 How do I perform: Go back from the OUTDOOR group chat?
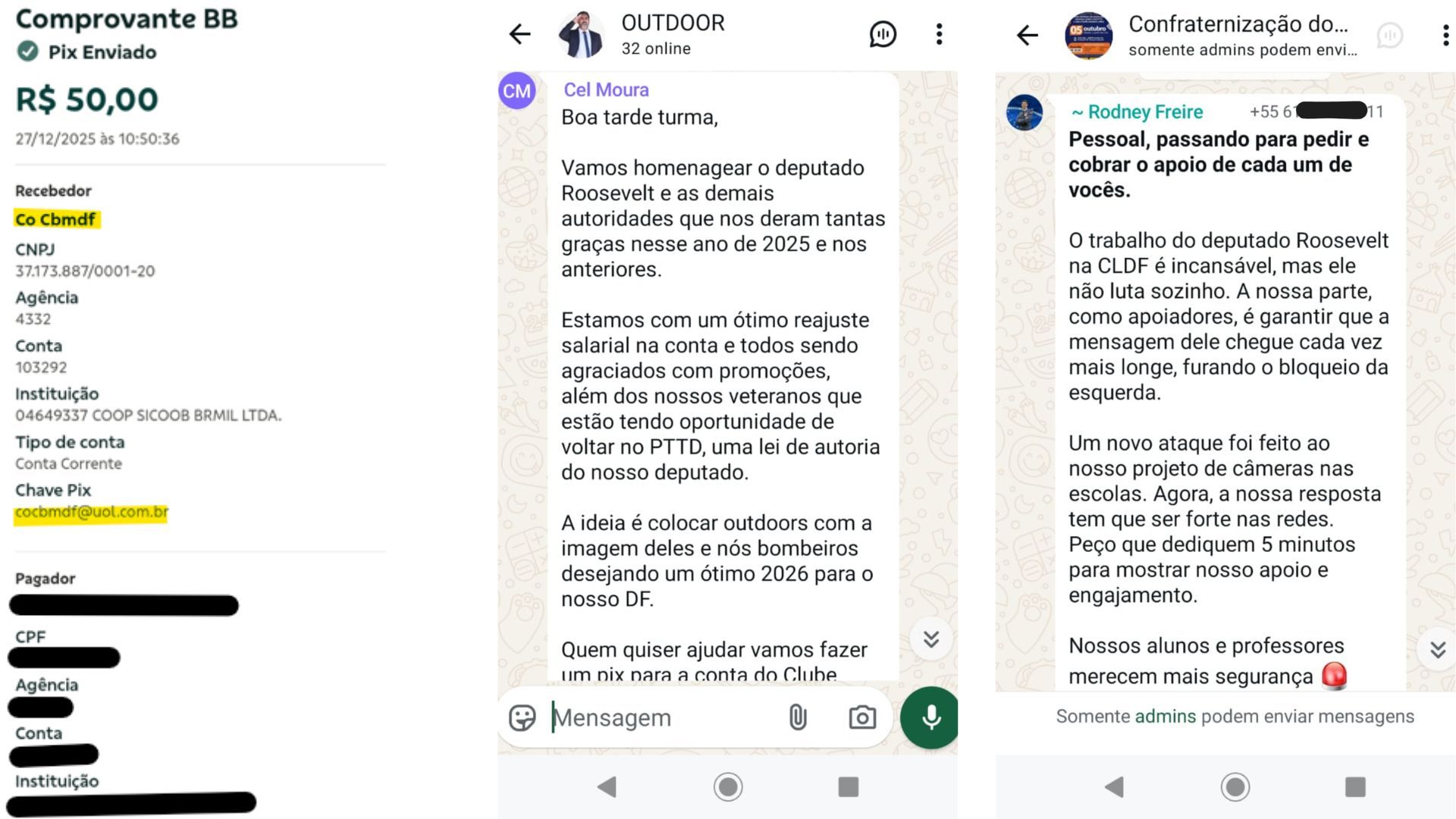pyautogui.click(x=519, y=34)
